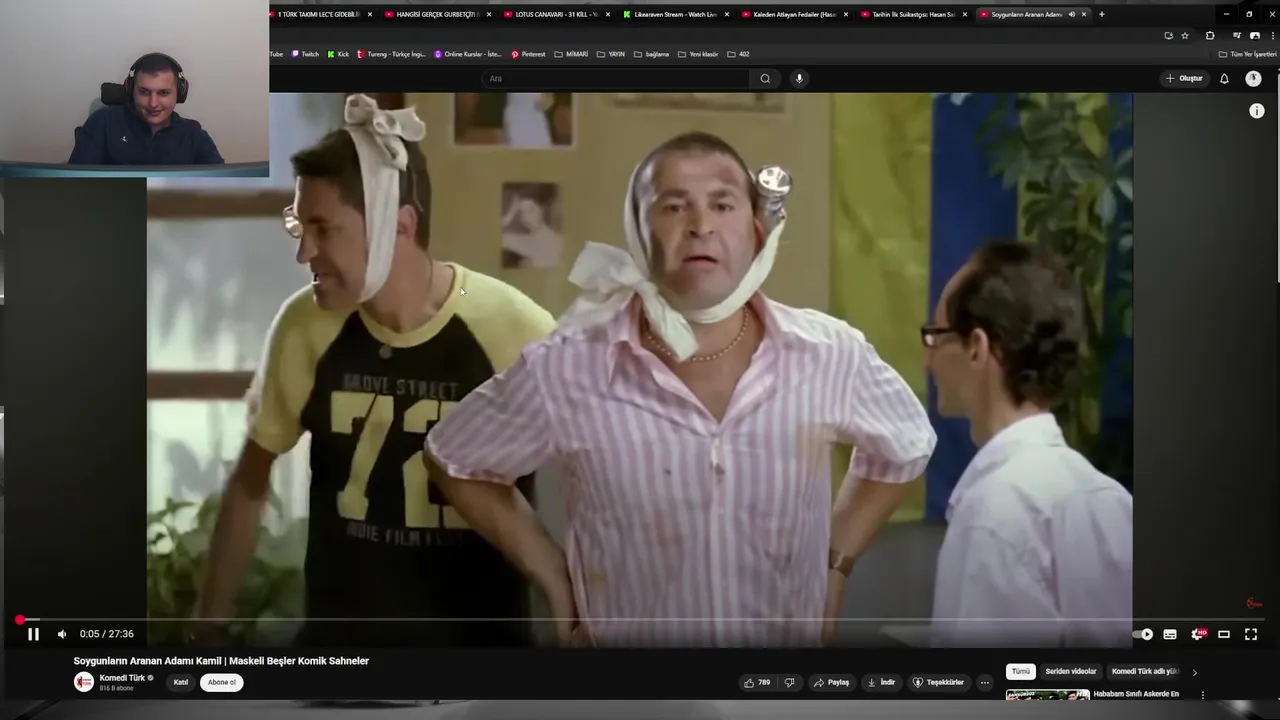Open options for Hababam Sınıfı Askerde video

(1203, 695)
